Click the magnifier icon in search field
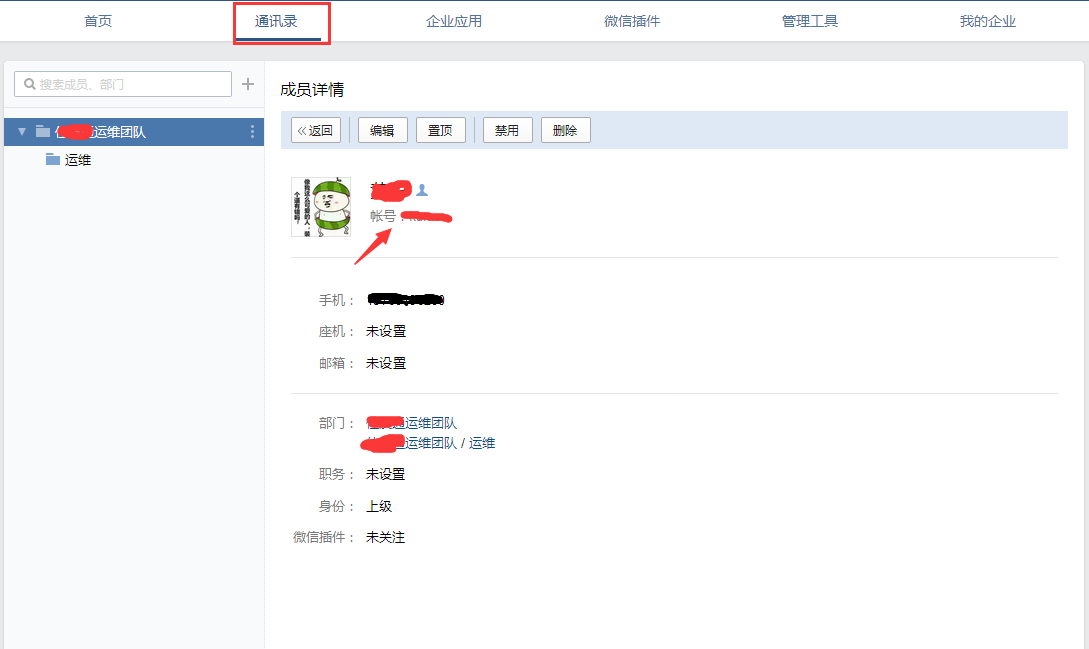The height and width of the screenshot is (649, 1089). [x=30, y=84]
